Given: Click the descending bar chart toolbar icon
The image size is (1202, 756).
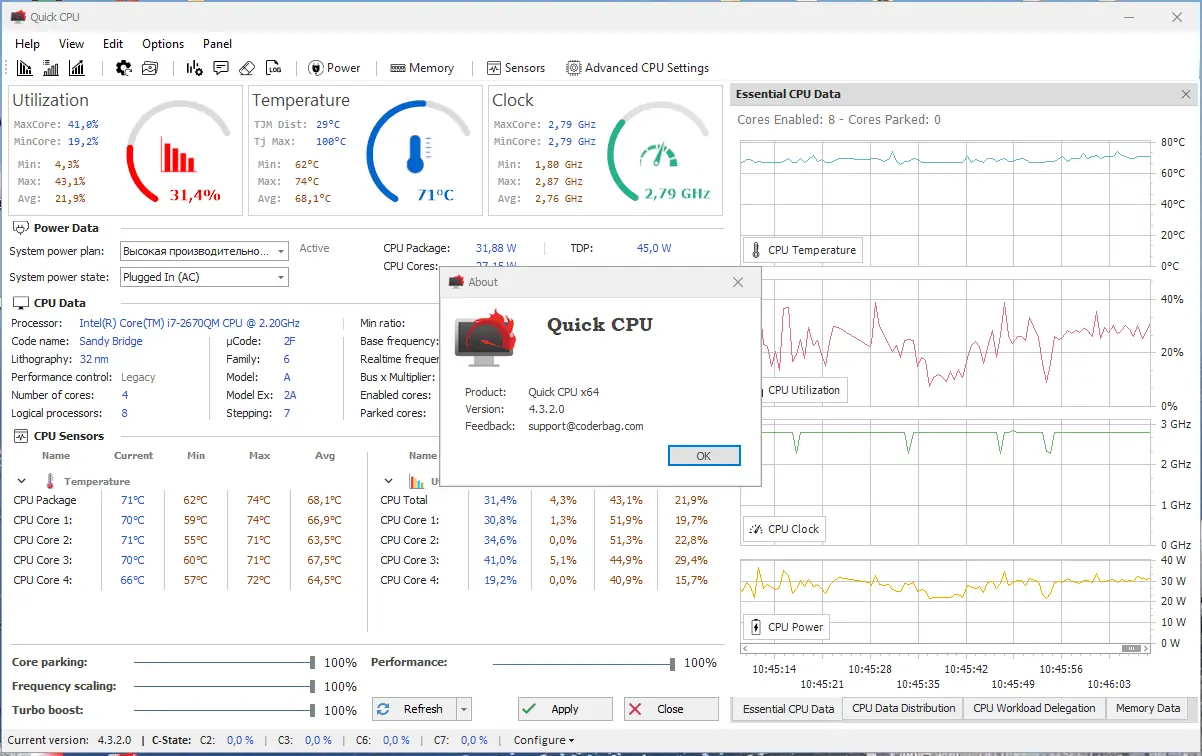Looking at the screenshot, I should [25, 68].
